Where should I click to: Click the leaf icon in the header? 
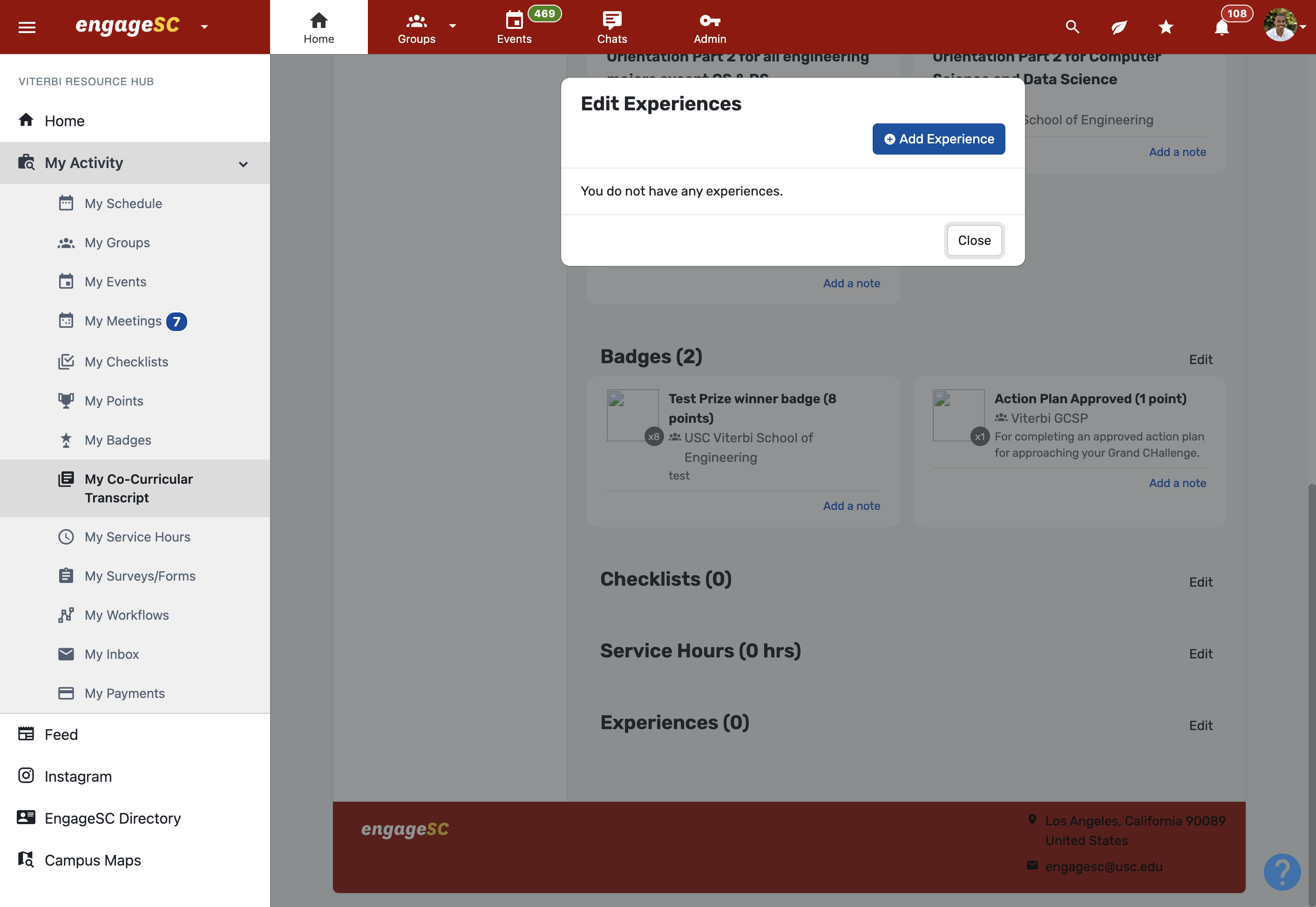pyautogui.click(x=1119, y=27)
